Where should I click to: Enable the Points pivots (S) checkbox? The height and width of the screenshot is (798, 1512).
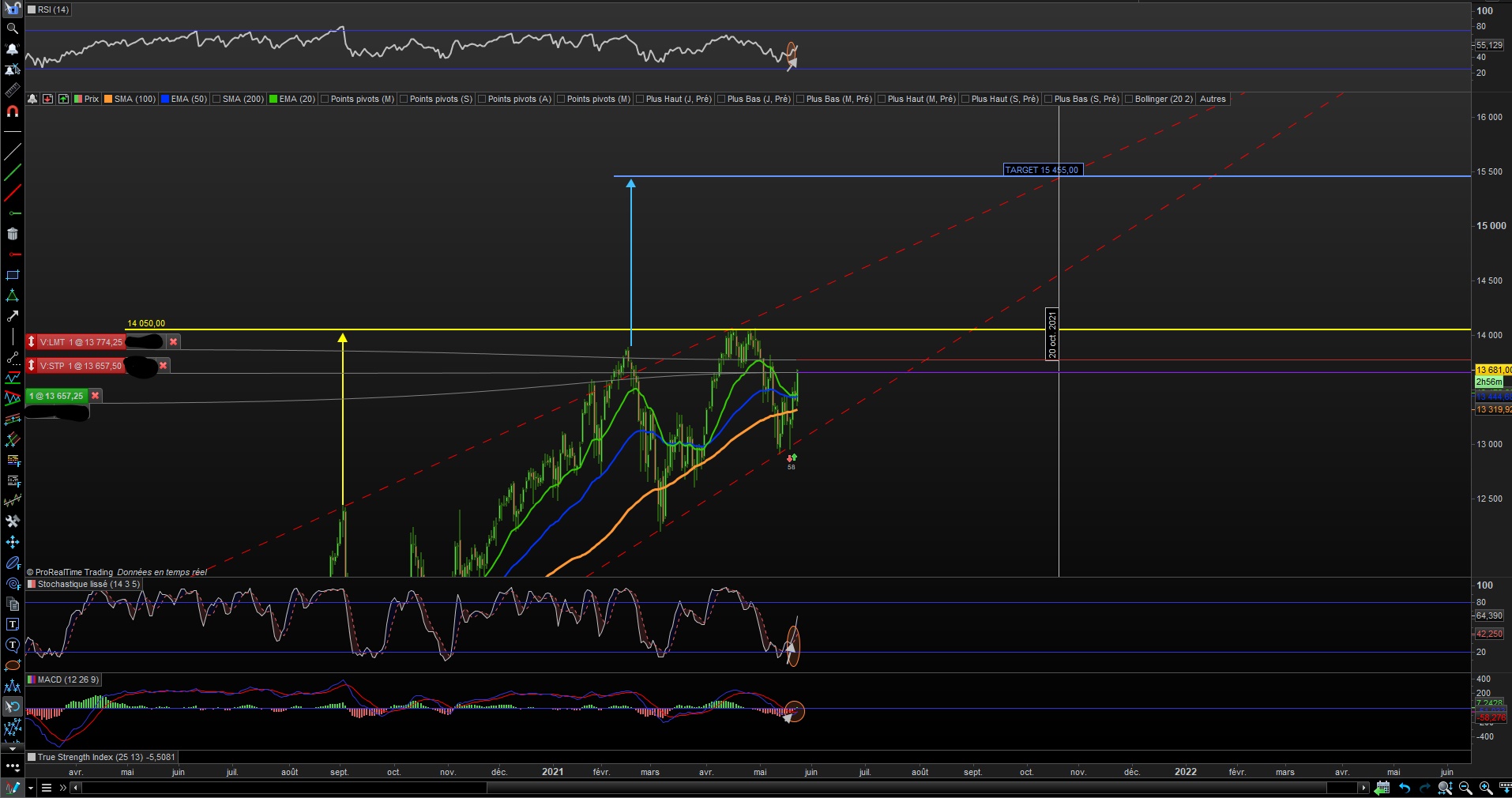tap(404, 99)
